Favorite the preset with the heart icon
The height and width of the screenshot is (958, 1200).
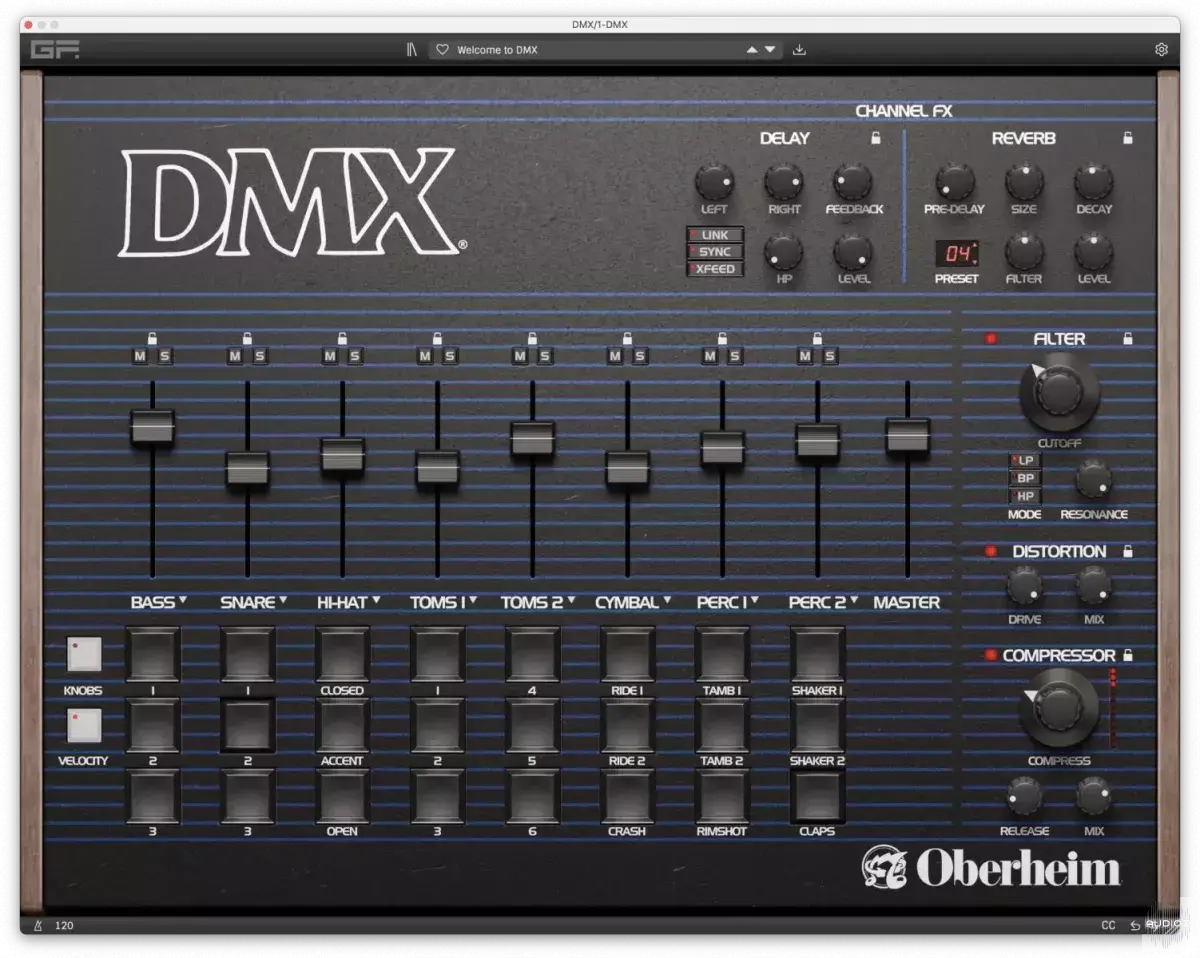tap(443, 50)
